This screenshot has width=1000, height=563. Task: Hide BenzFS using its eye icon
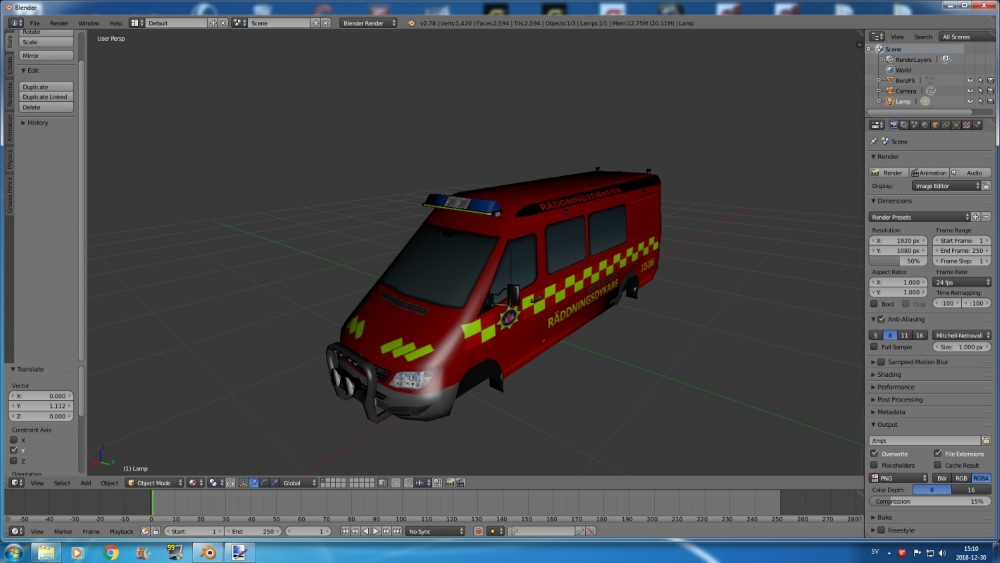point(970,81)
